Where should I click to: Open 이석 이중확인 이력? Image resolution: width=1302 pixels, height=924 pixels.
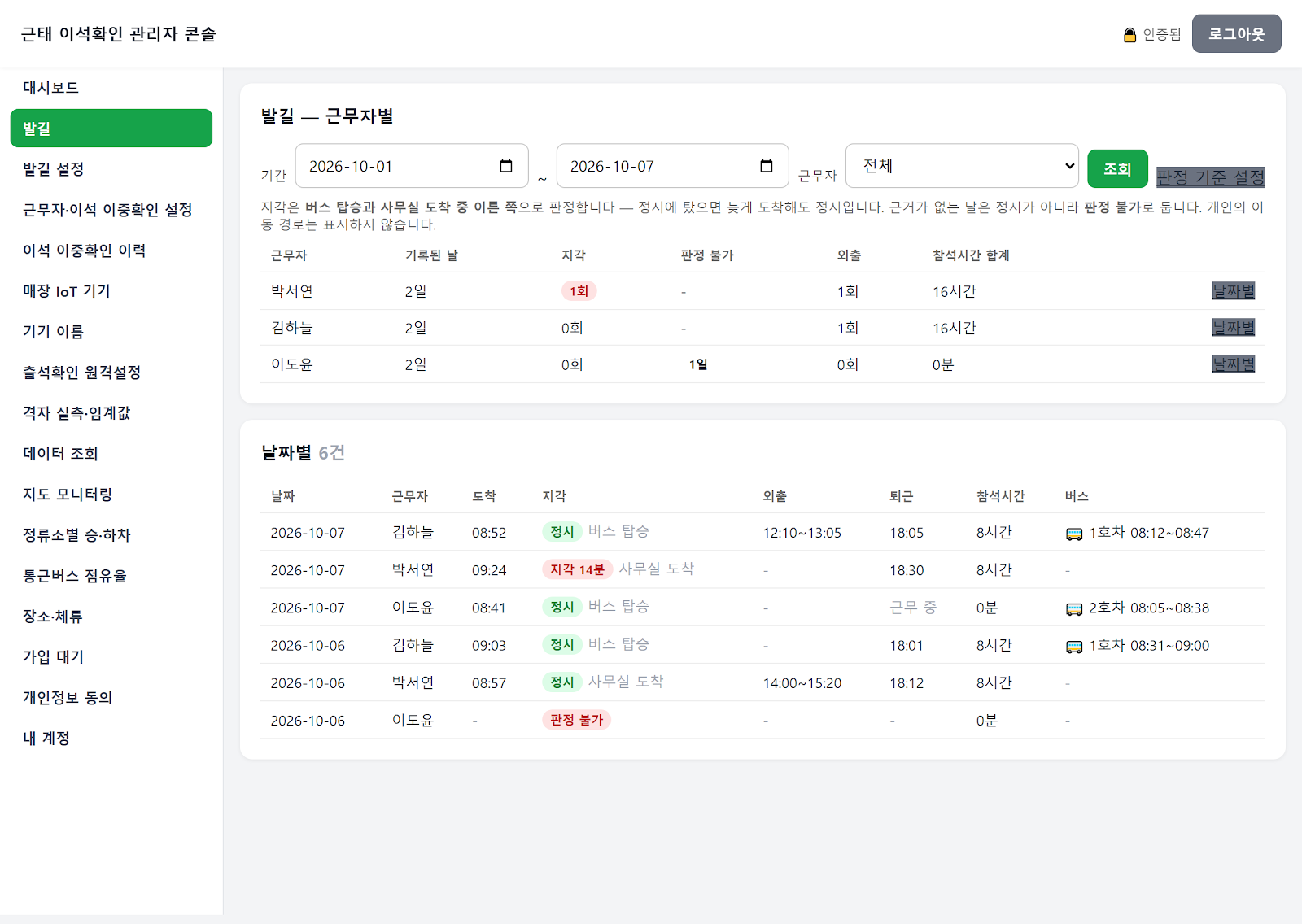coord(111,251)
